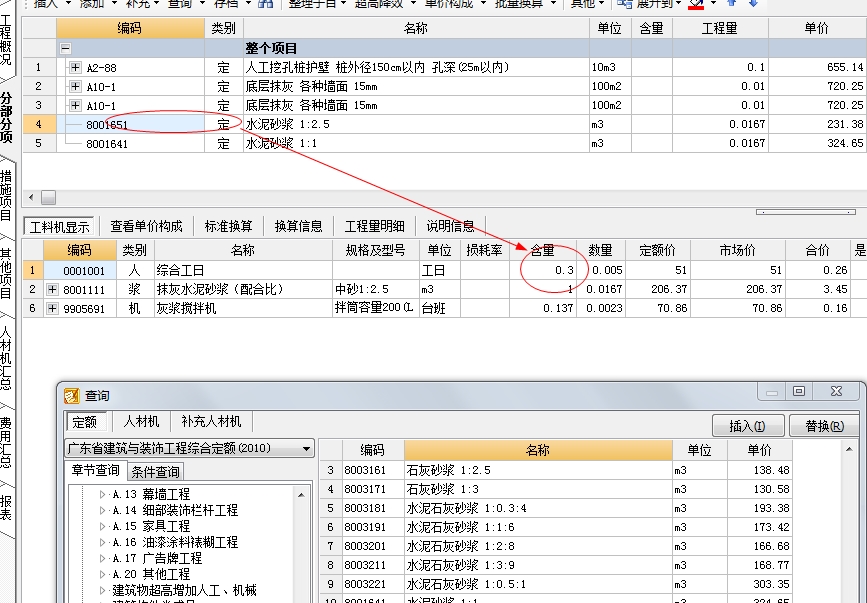Open the 广东省建筑与装饰工程综合定额 dropdown

pyautogui.click(x=306, y=449)
